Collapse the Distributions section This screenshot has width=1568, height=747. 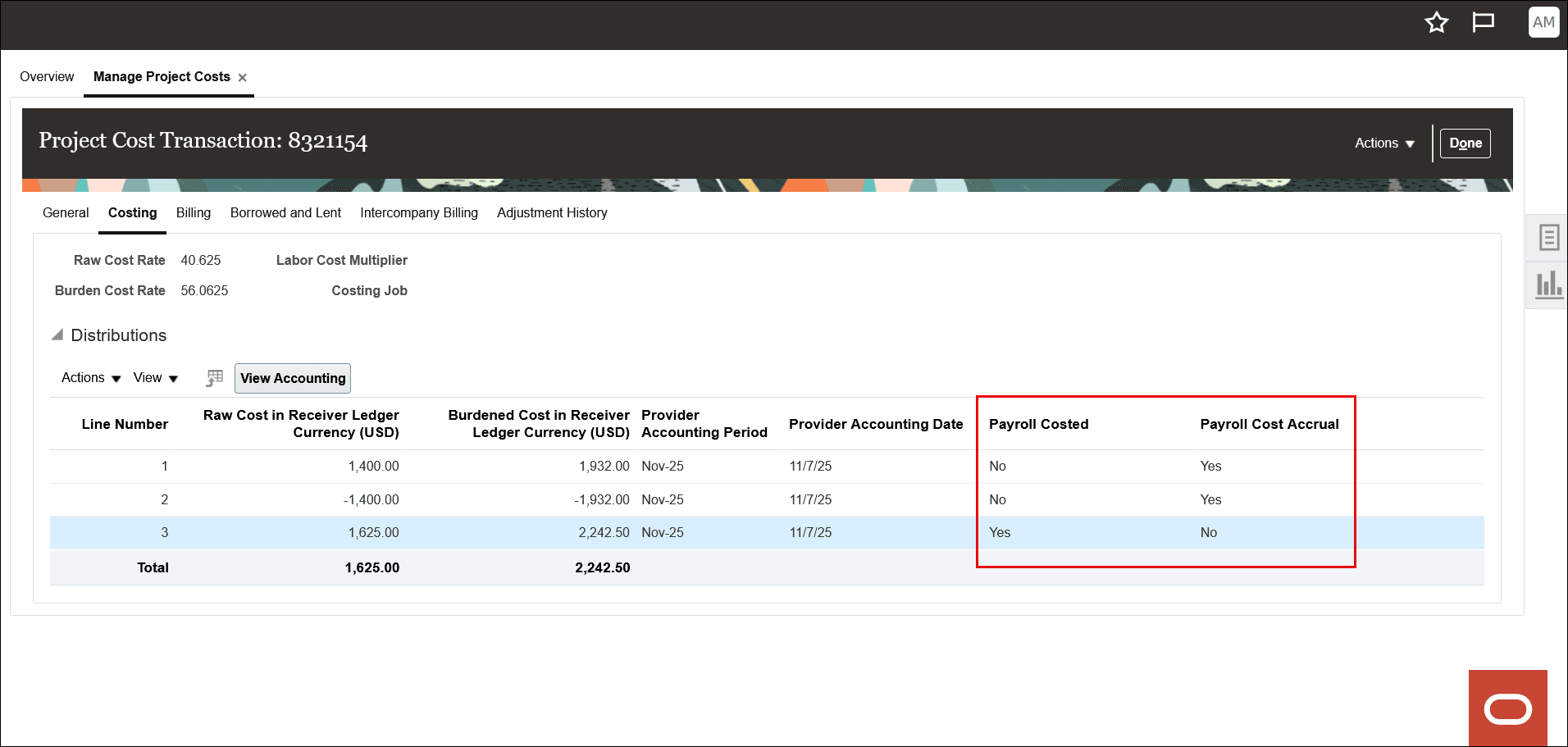pyautogui.click(x=57, y=335)
